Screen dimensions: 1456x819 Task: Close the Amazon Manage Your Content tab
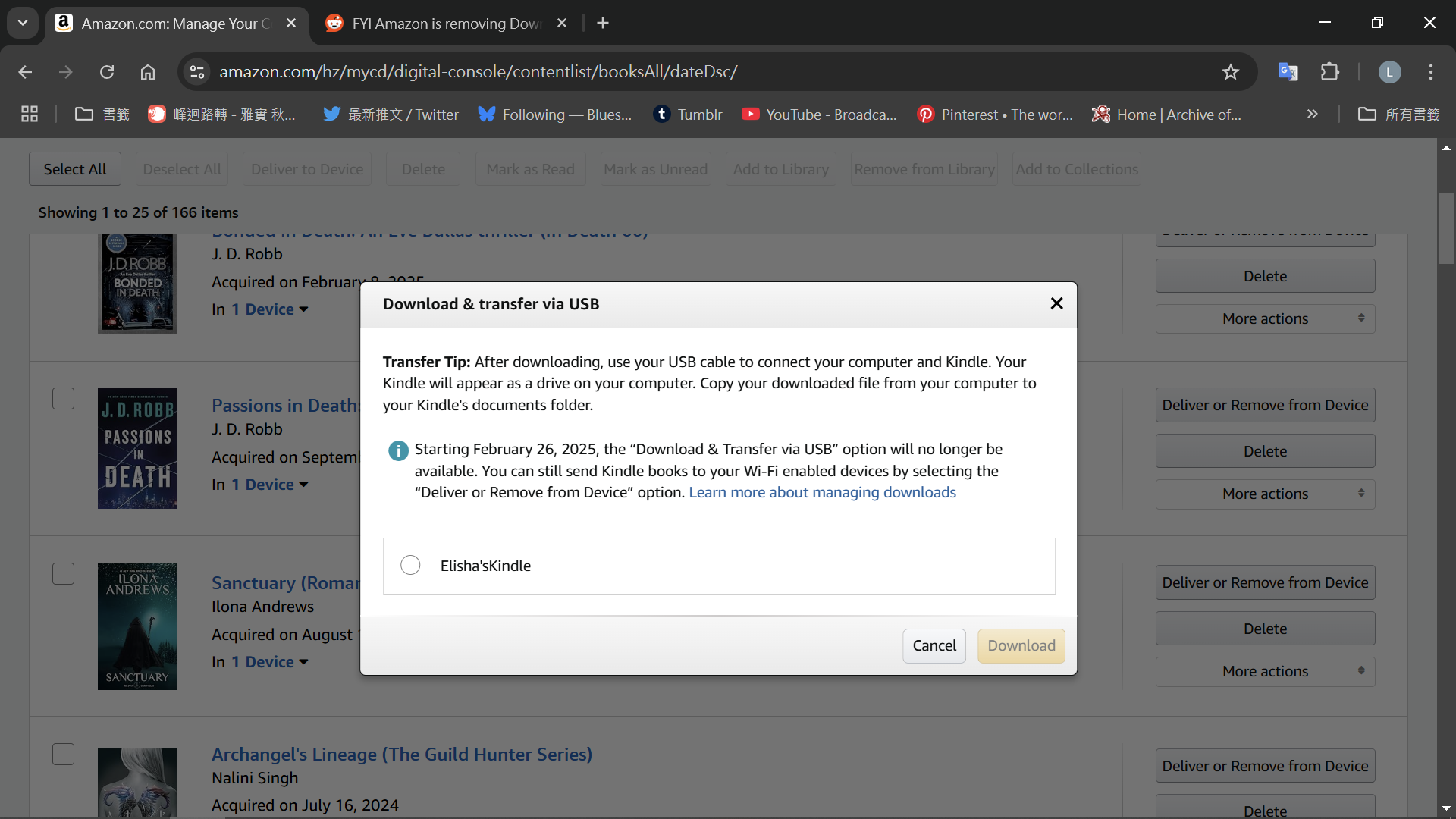(x=291, y=24)
